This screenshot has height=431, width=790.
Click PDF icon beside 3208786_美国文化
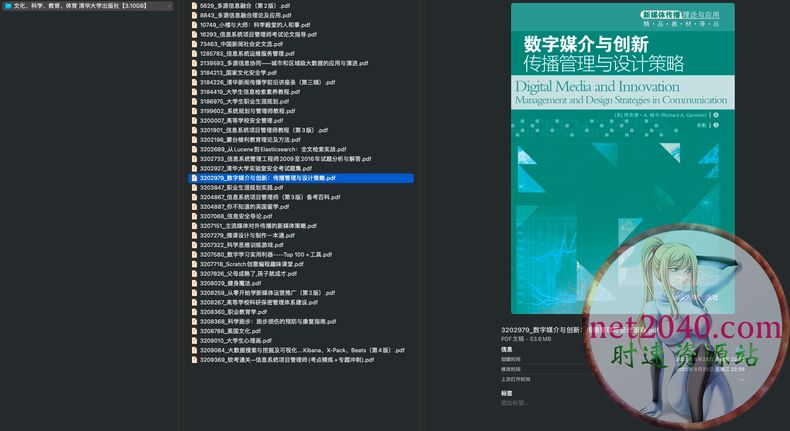pos(195,331)
